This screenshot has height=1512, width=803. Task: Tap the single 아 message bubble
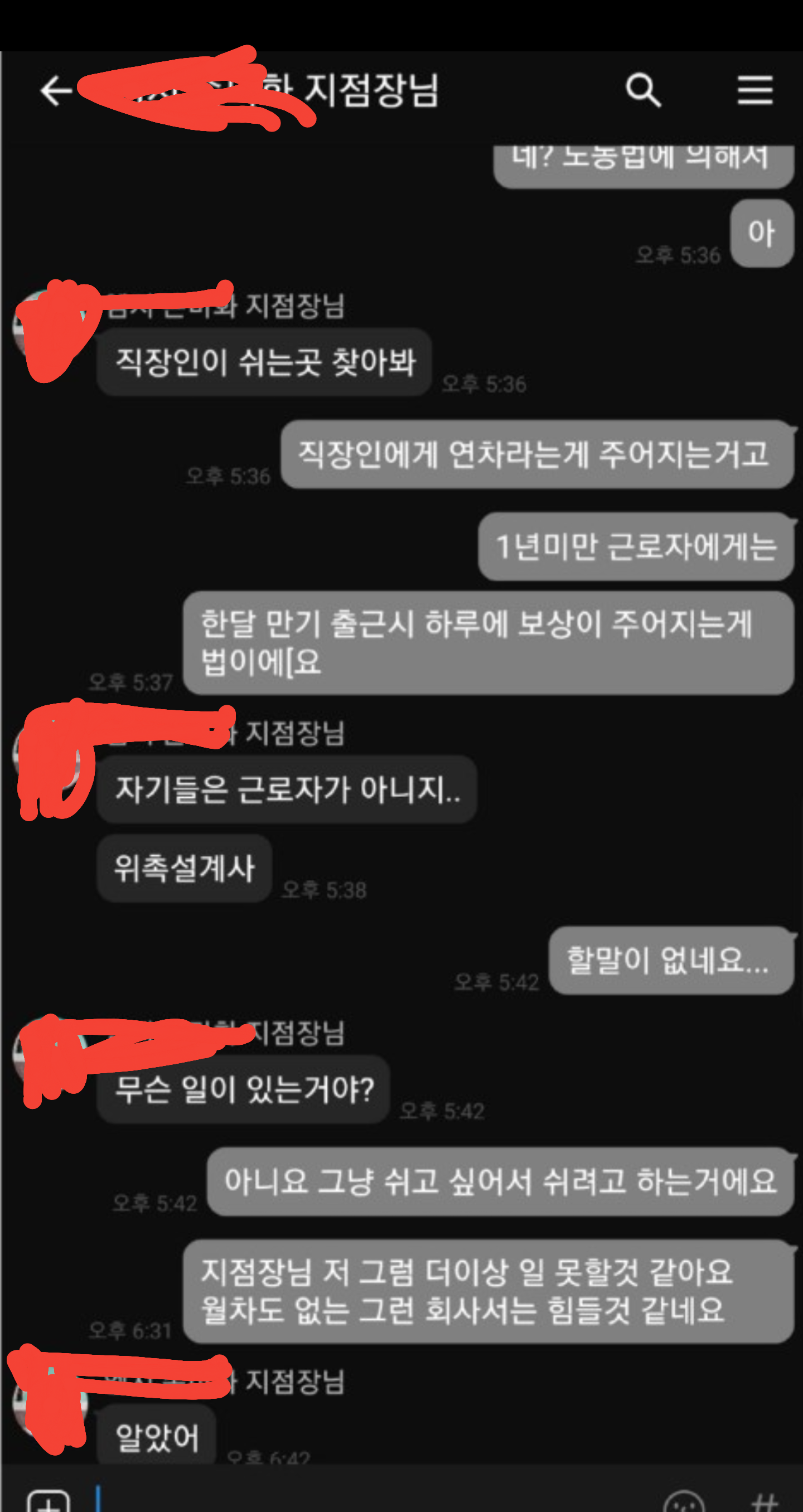pos(762,233)
